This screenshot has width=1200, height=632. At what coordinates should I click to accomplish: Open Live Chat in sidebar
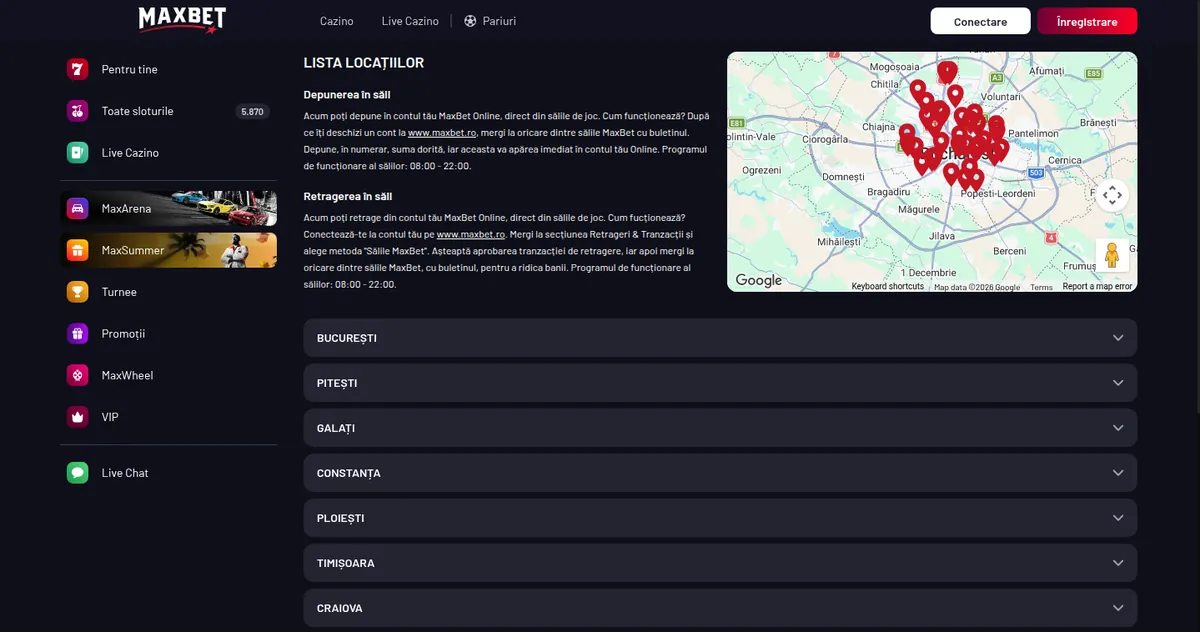point(125,473)
